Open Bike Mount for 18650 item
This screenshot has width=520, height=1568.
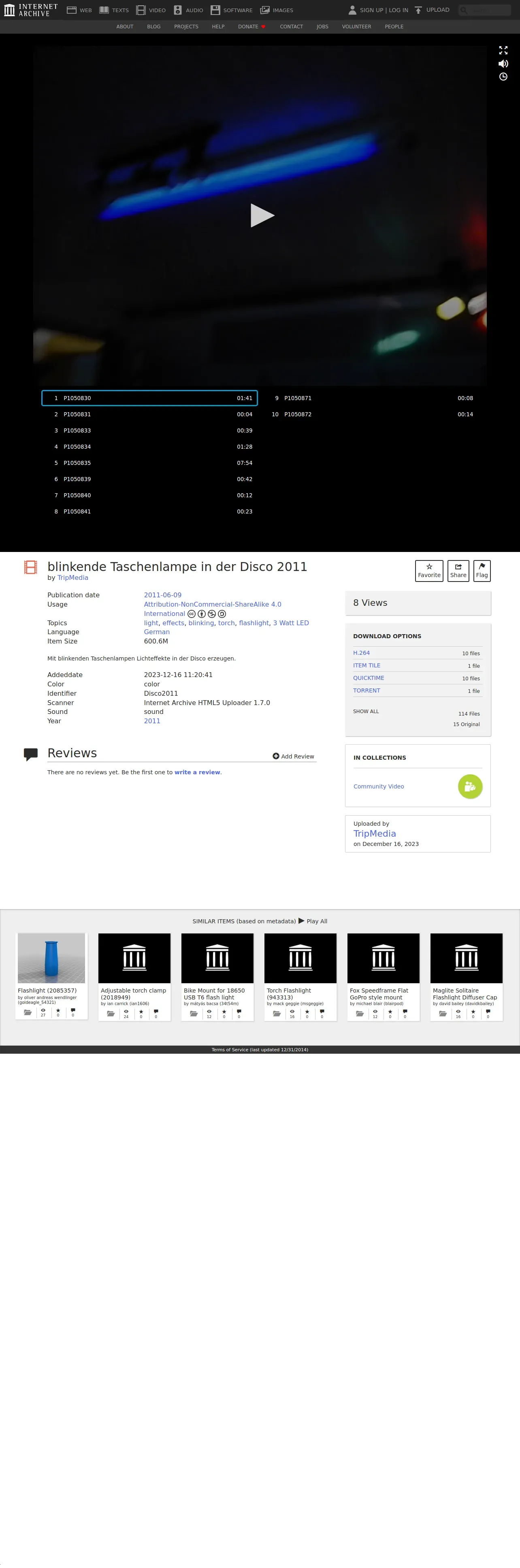pyautogui.click(x=217, y=977)
